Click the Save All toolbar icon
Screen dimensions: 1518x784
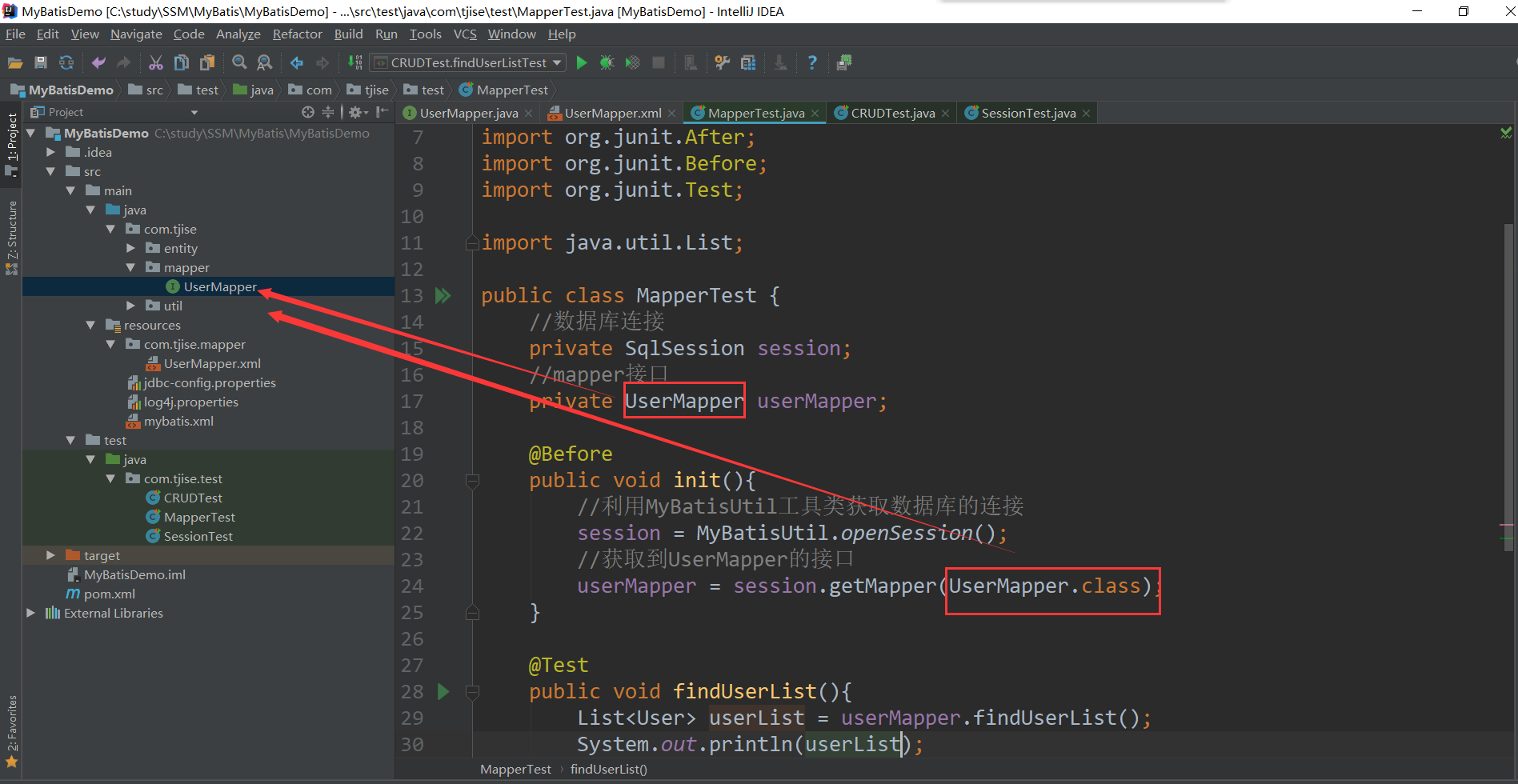pyautogui.click(x=41, y=62)
